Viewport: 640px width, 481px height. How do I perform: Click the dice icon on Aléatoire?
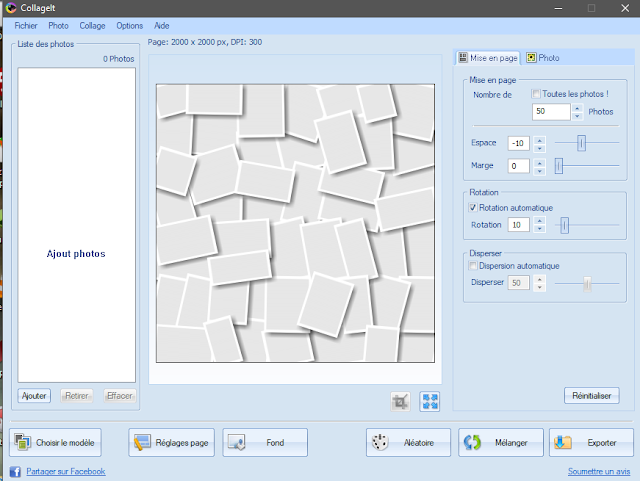pyautogui.click(x=380, y=442)
